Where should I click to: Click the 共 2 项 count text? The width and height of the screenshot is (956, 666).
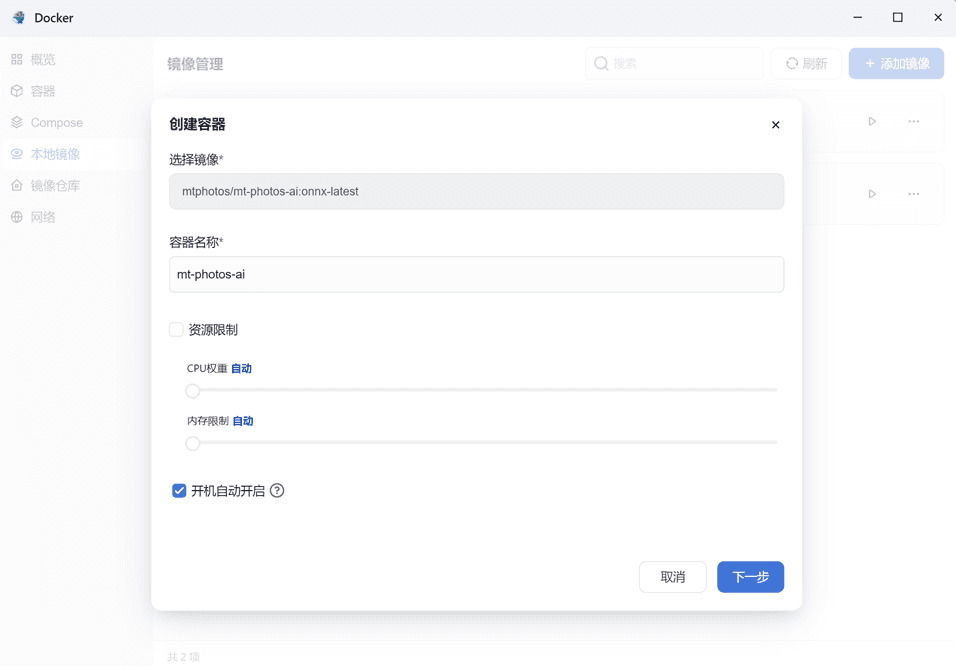point(184,657)
